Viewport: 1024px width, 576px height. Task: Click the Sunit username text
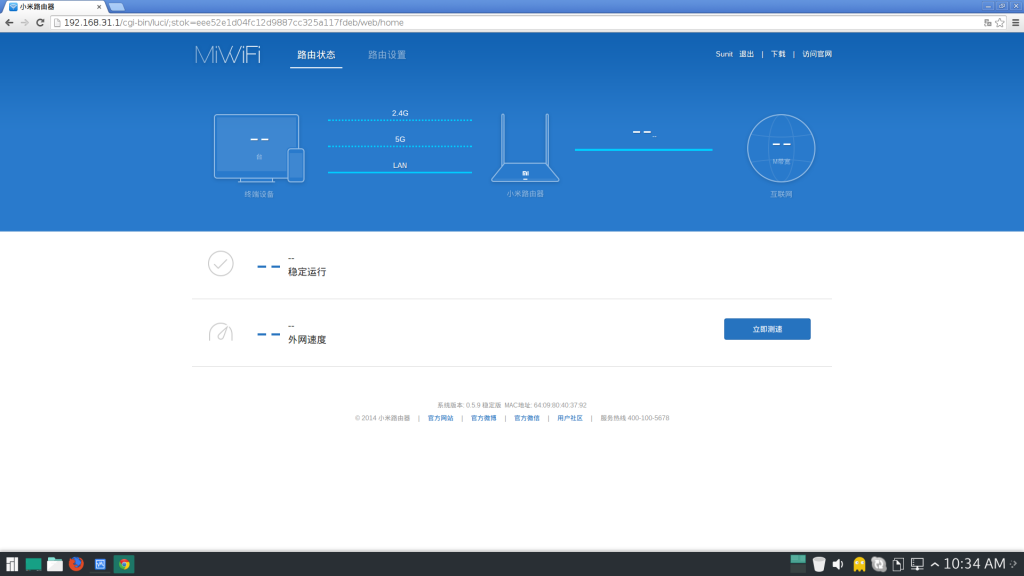(x=724, y=54)
